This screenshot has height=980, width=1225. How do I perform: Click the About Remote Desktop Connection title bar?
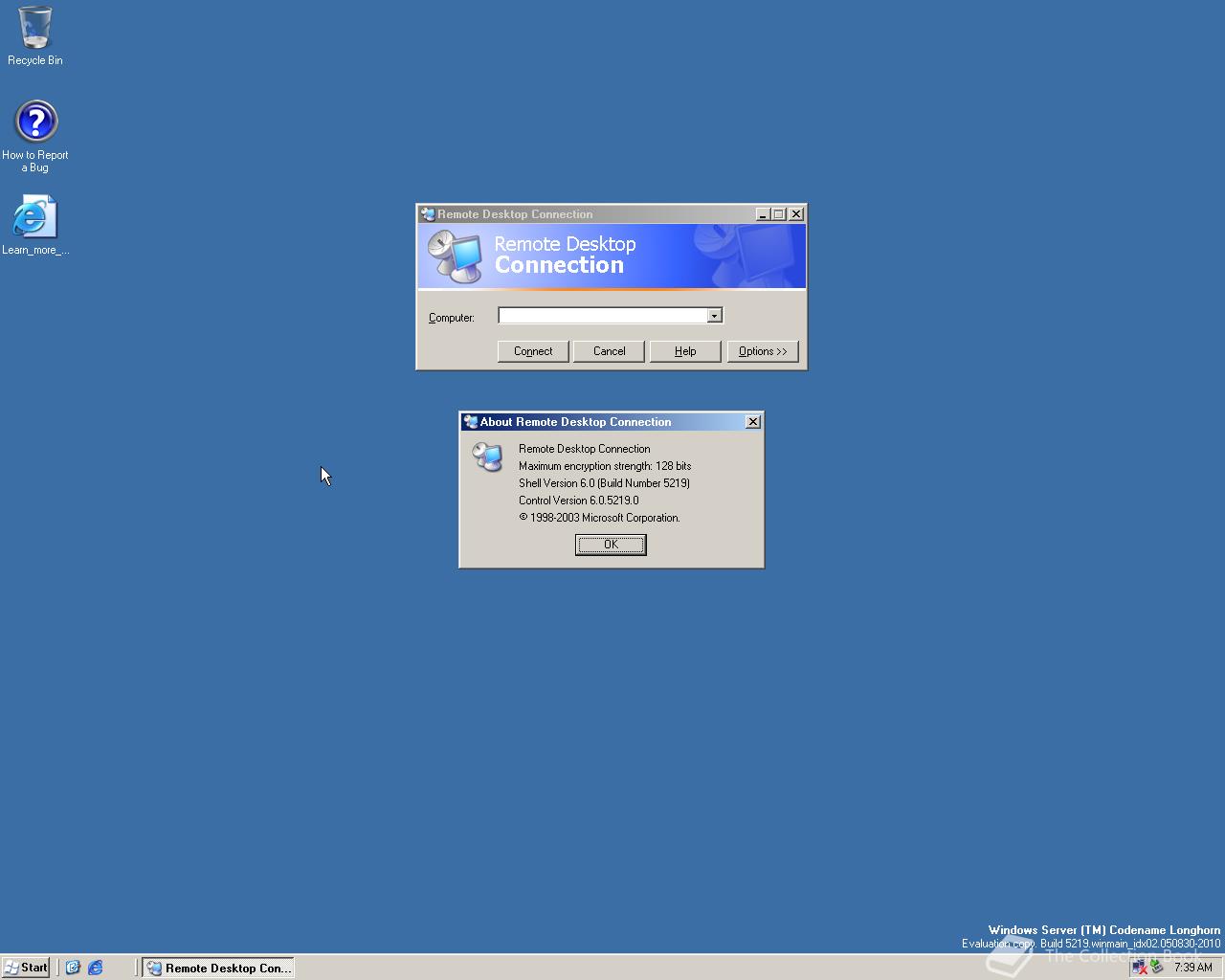[x=611, y=422]
